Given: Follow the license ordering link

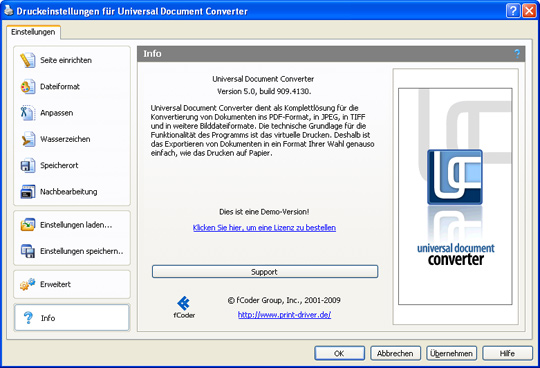Looking at the screenshot, I should click(264, 228).
